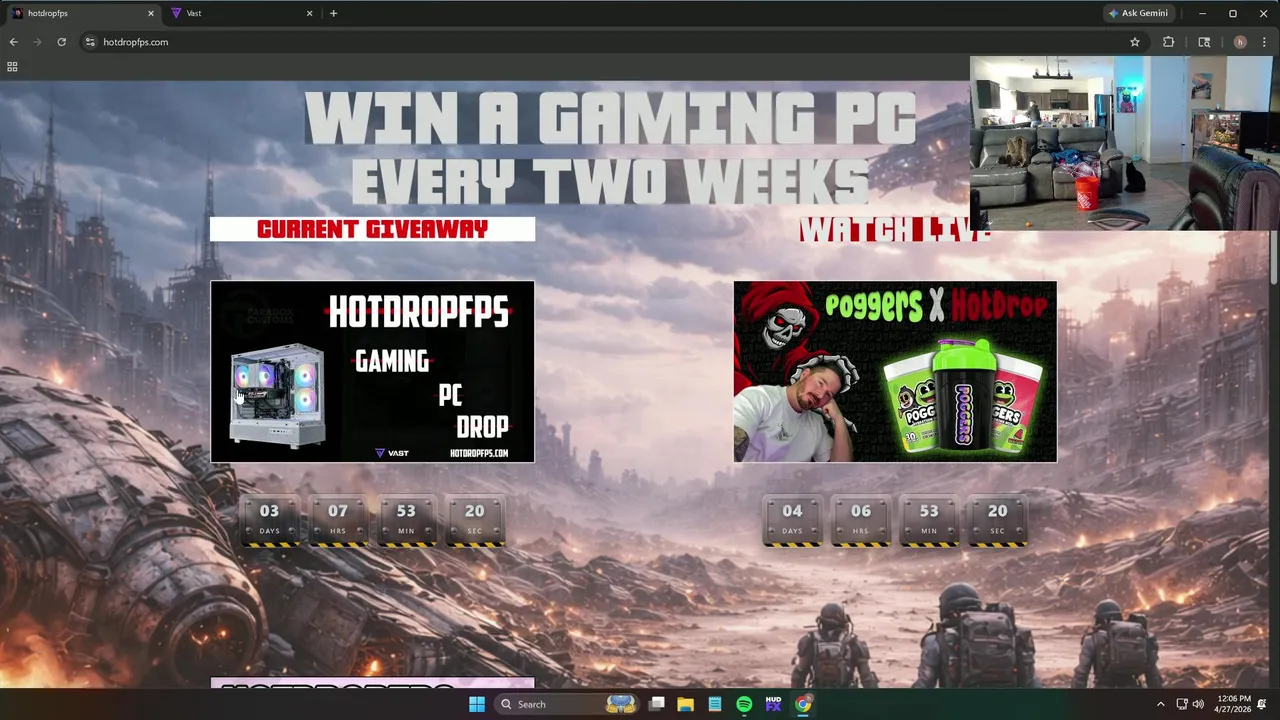The width and height of the screenshot is (1280, 720).
Task: Select the hotdropfps tab
Action: tap(83, 13)
